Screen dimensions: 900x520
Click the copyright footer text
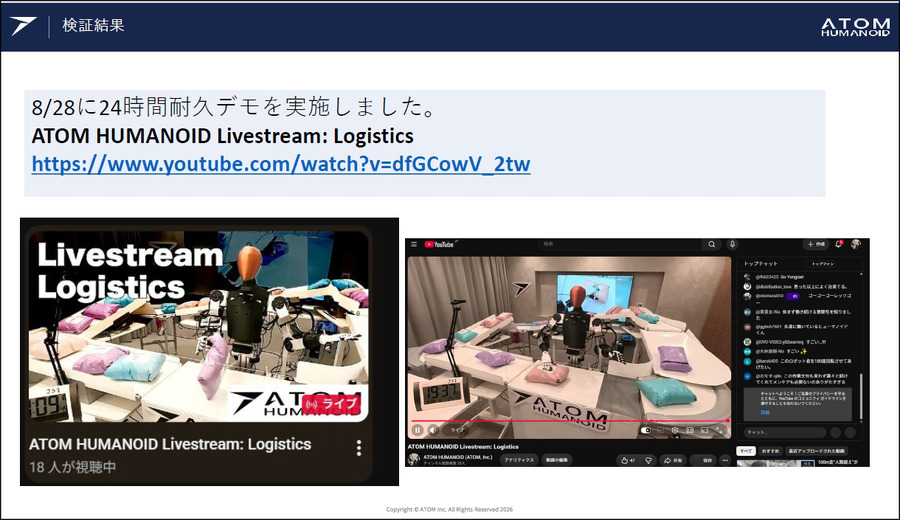pyautogui.click(x=449, y=509)
